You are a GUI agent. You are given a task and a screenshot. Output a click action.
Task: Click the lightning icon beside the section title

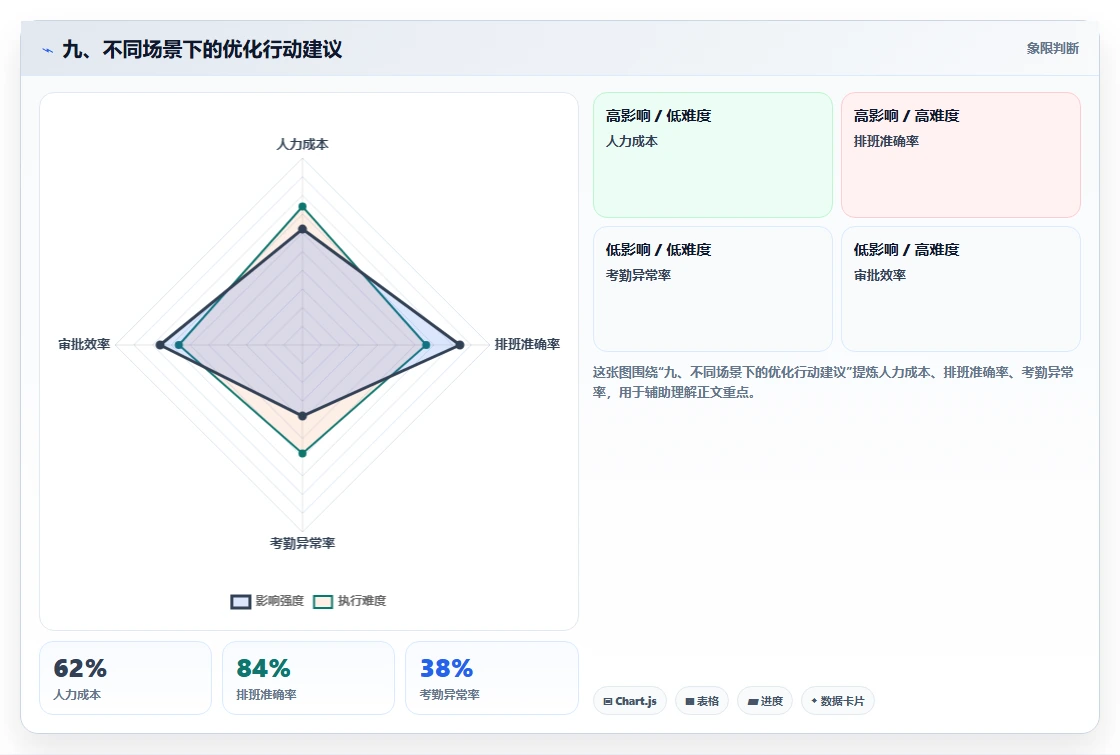[x=48, y=50]
